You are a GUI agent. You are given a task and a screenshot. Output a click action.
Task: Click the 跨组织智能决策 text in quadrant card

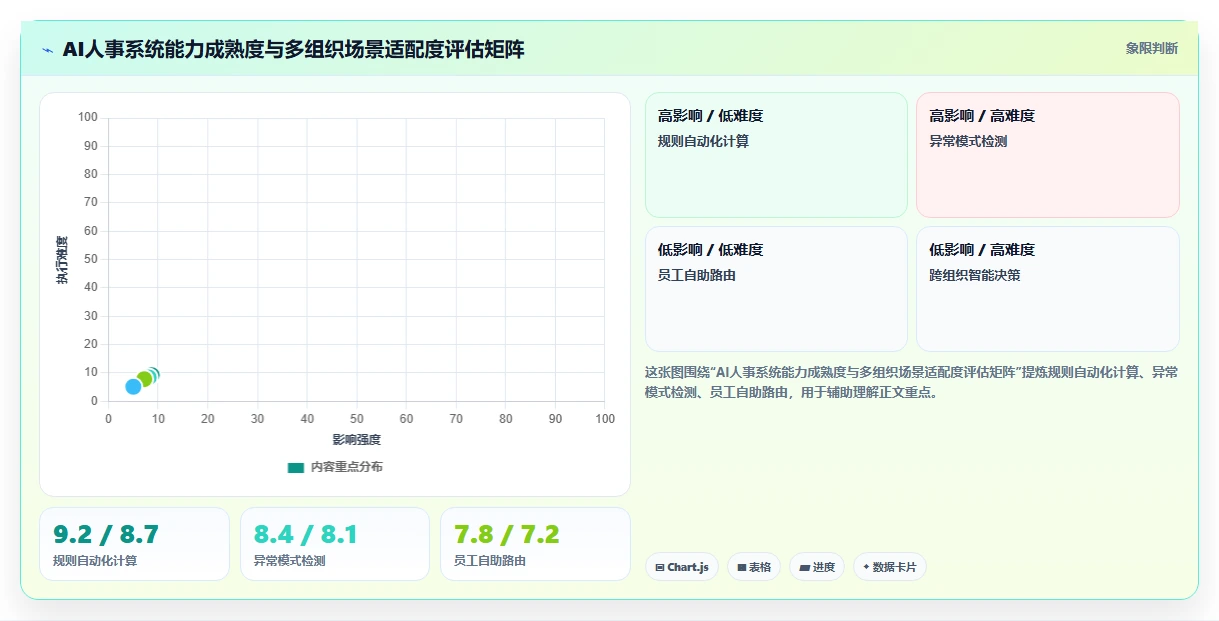tap(975, 275)
